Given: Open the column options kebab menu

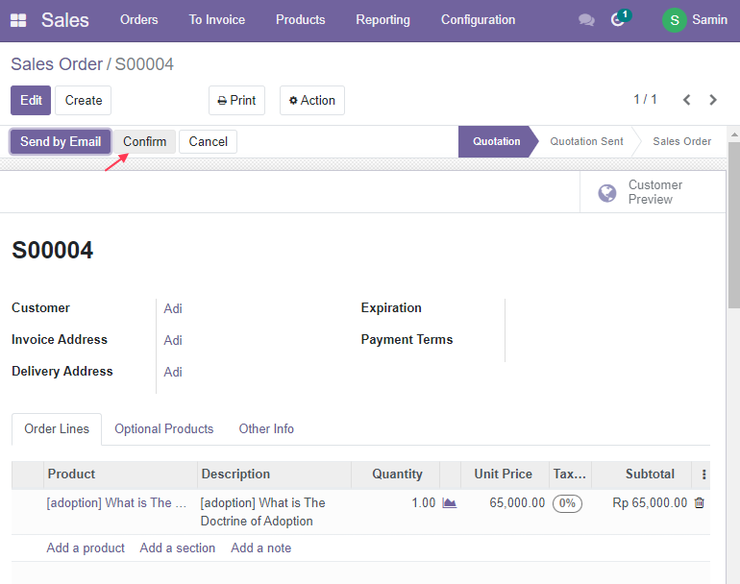Looking at the screenshot, I should (704, 474).
